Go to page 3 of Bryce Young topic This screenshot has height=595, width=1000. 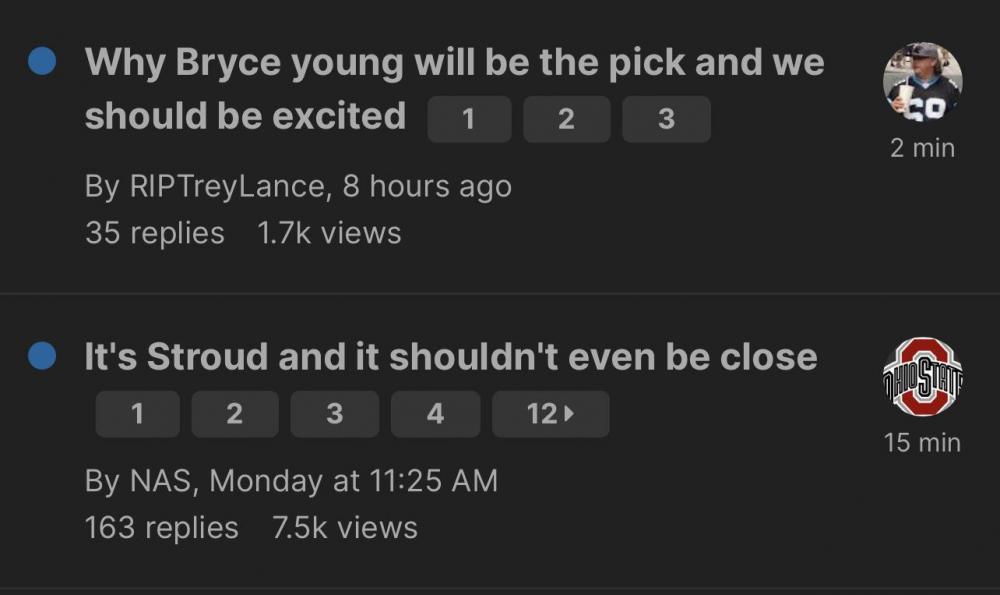(x=666, y=120)
